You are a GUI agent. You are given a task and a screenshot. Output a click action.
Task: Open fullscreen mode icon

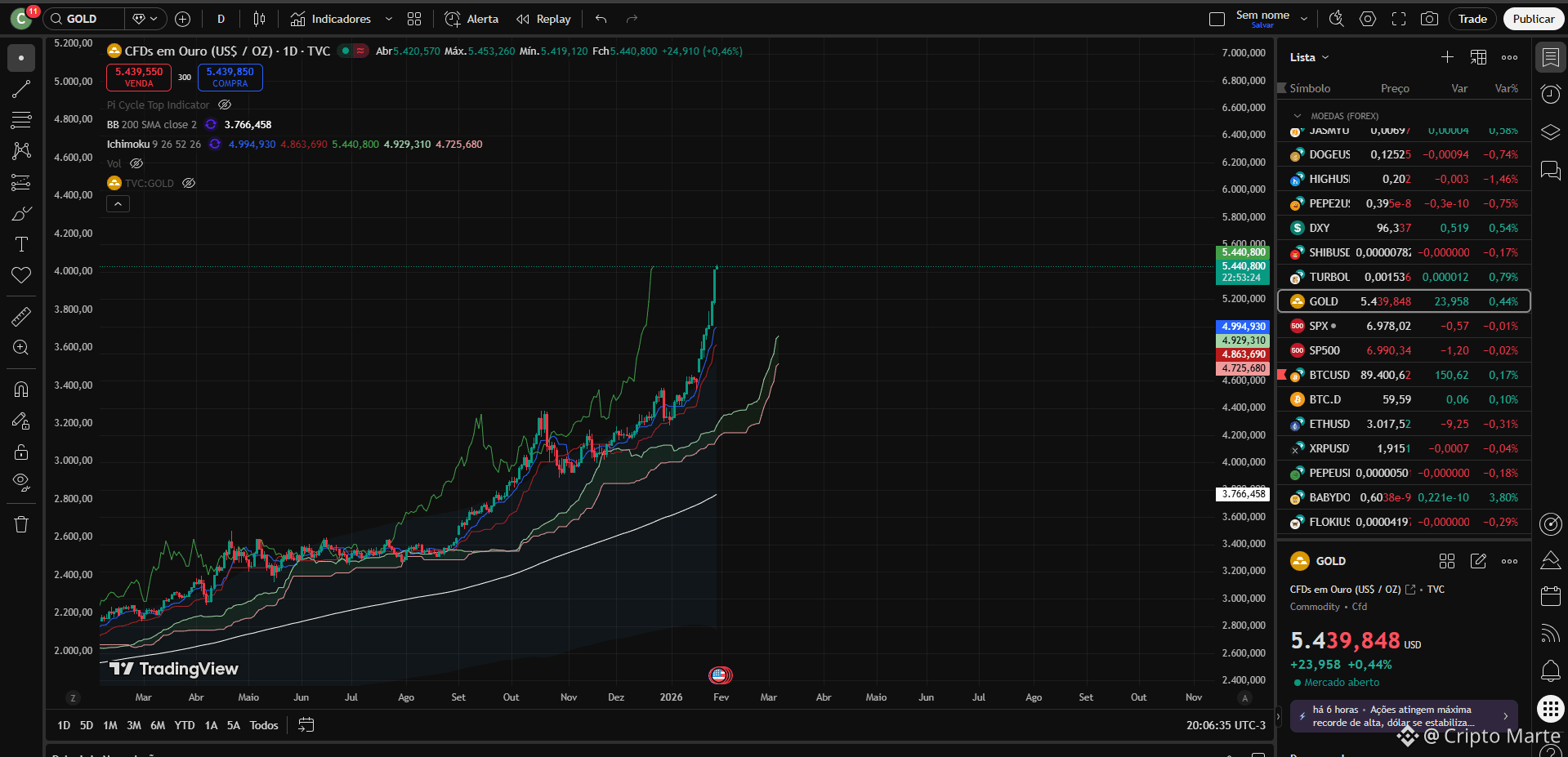click(1399, 19)
